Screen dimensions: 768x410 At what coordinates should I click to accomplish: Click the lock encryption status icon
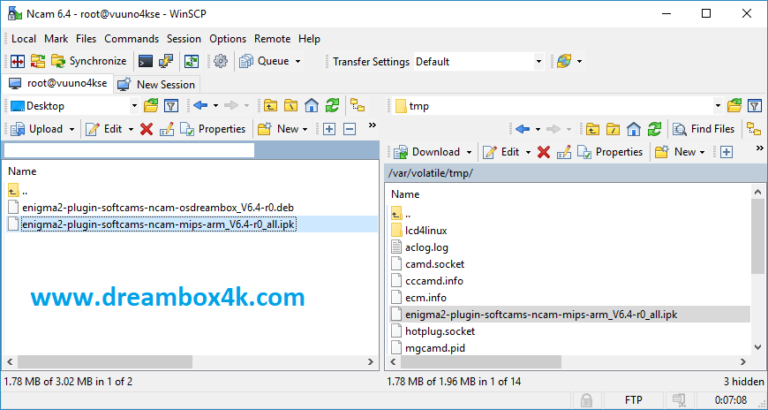click(586, 400)
